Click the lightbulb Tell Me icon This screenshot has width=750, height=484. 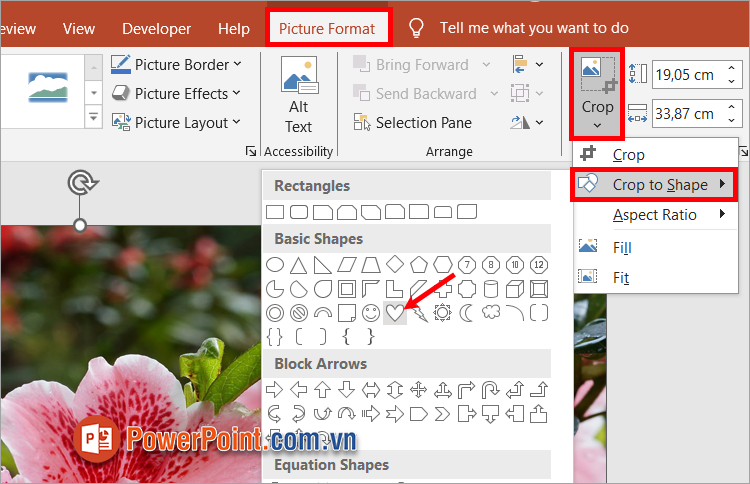click(x=416, y=28)
